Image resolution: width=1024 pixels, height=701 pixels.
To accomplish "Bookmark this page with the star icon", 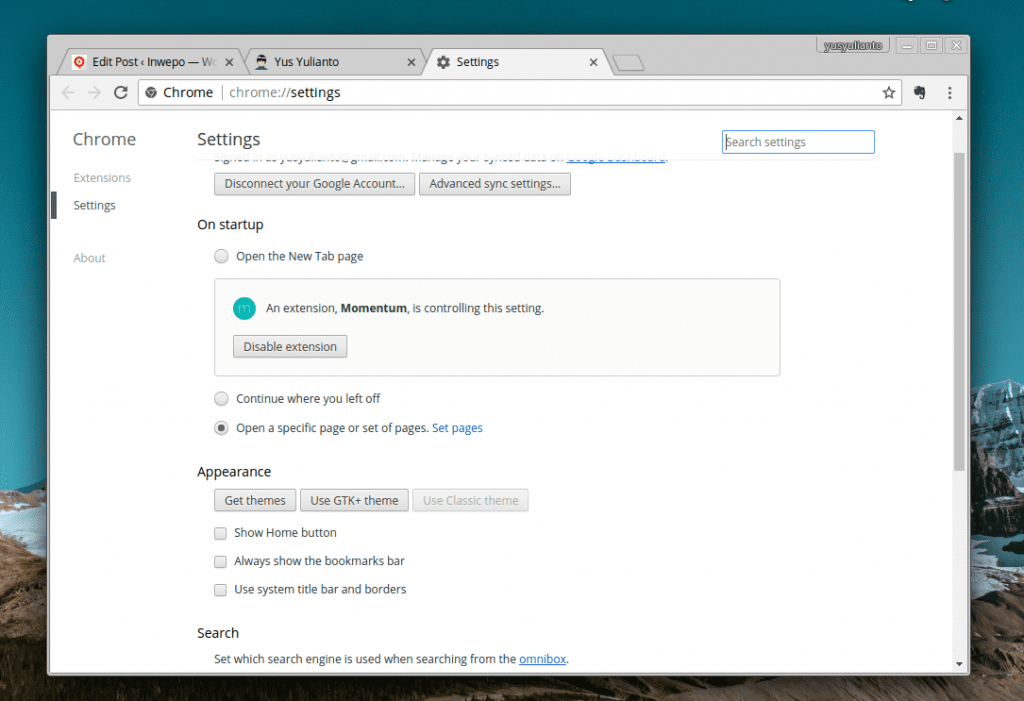I will point(888,92).
